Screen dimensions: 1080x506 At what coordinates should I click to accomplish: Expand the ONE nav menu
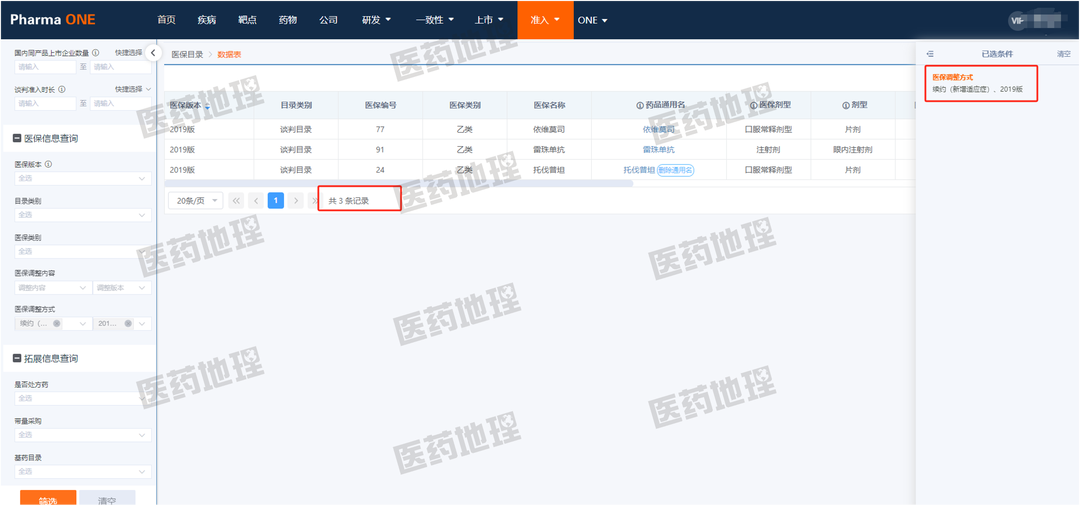coord(592,20)
